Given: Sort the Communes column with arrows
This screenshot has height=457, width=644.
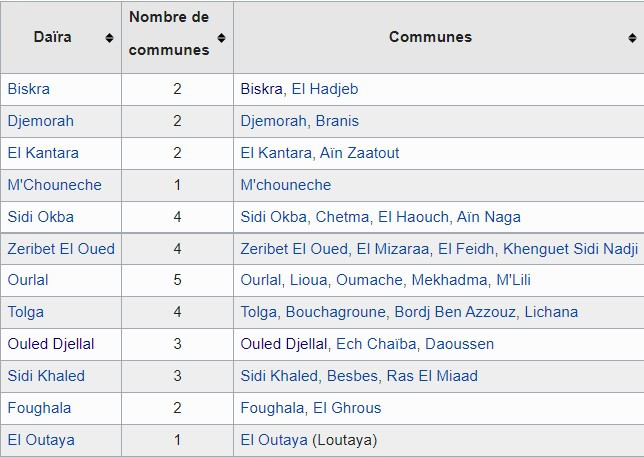Looking at the screenshot, I should coord(632,38).
